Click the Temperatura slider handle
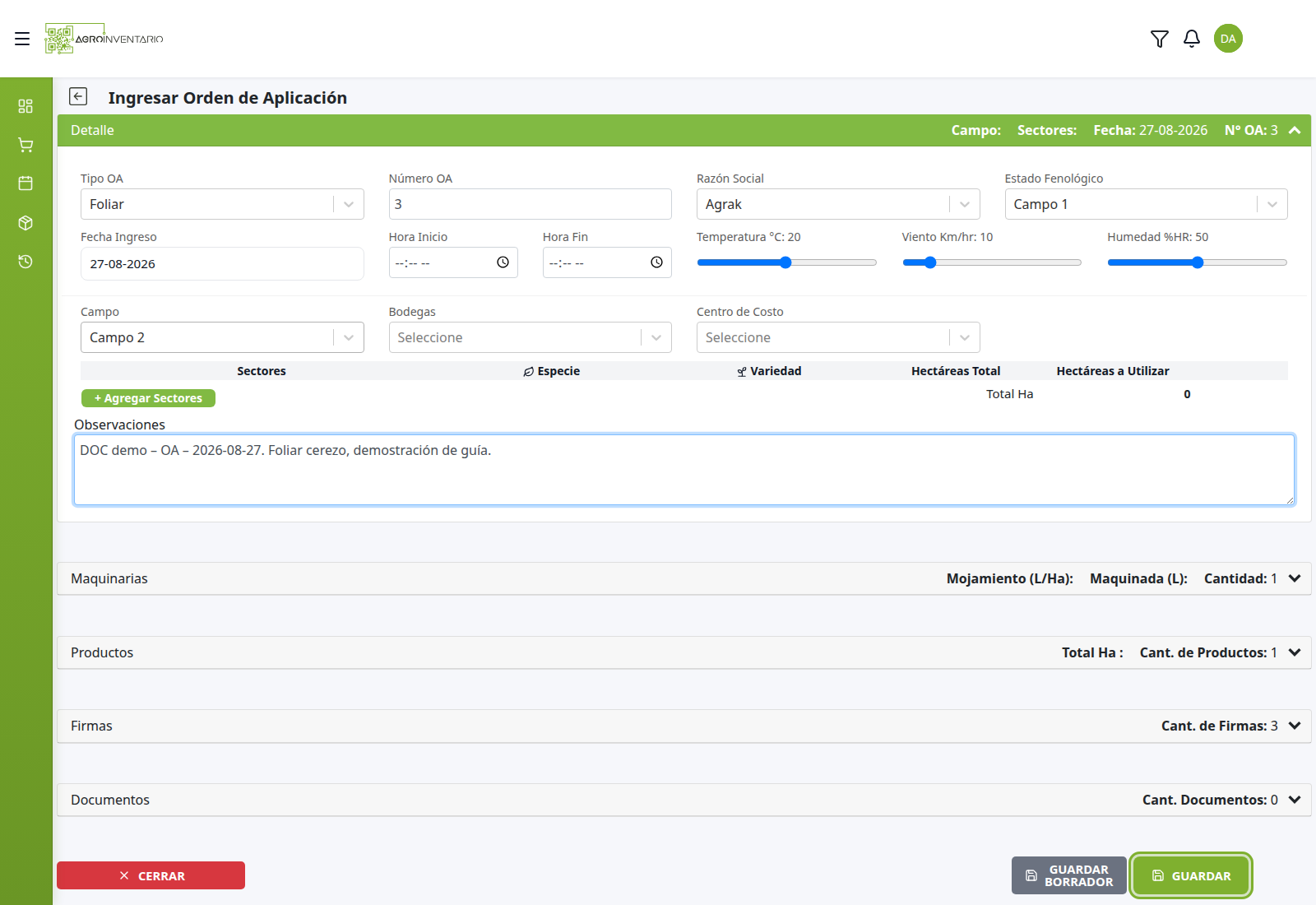 tap(785, 262)
